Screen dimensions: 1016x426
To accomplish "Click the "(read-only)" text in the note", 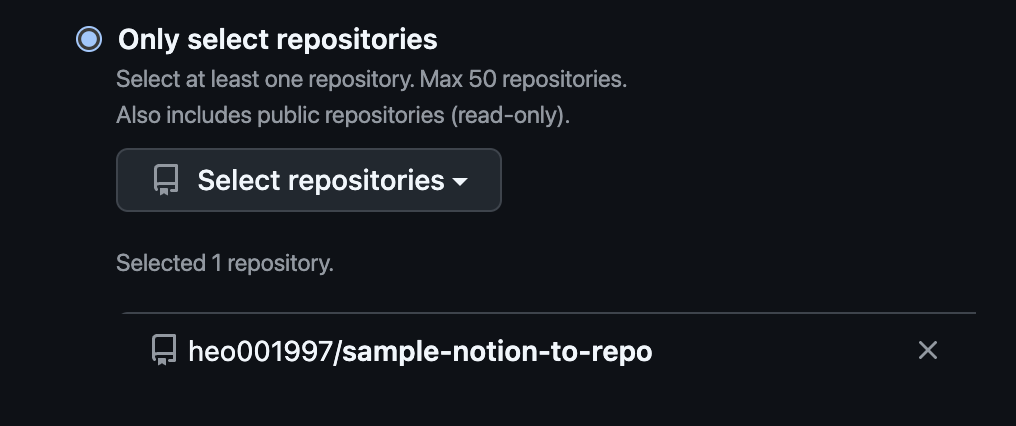I will point(510,115).
